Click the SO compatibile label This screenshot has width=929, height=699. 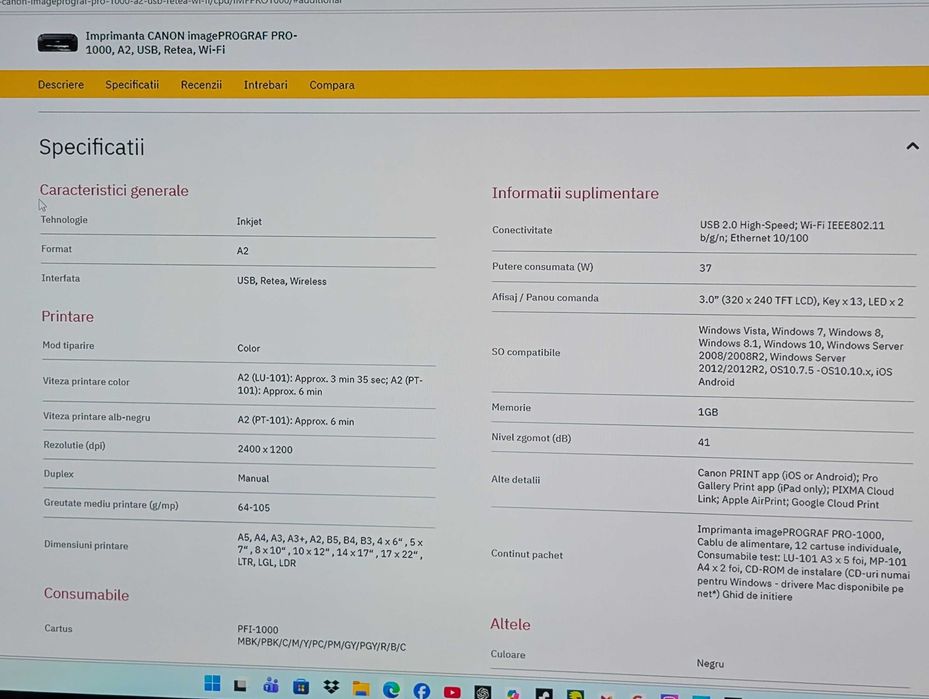(526, 352)
